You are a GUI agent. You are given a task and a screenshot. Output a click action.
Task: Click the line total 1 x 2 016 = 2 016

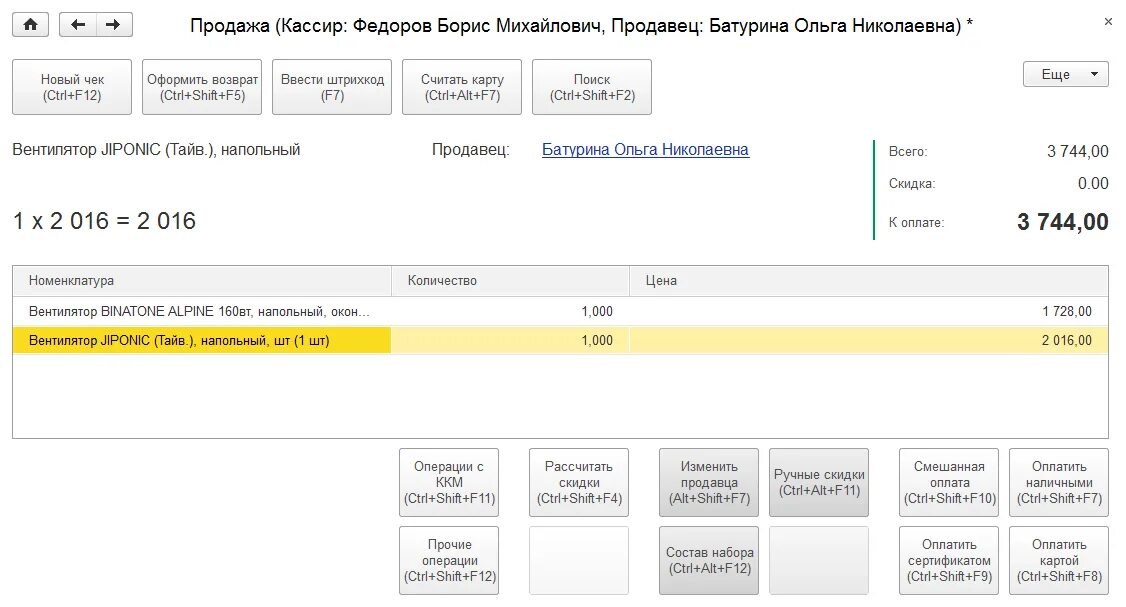tap(104, 221)
